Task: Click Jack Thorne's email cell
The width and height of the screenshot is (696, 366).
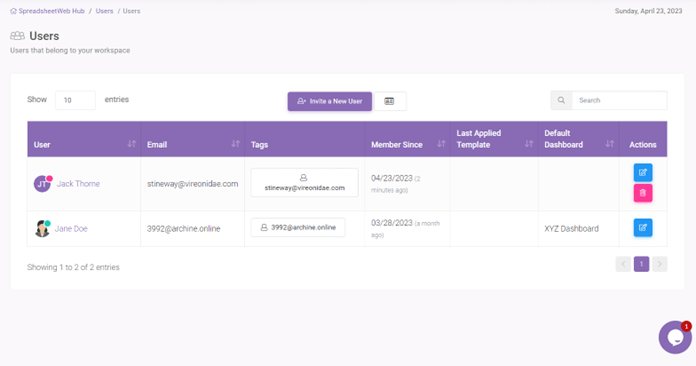Action: (193, 184)
